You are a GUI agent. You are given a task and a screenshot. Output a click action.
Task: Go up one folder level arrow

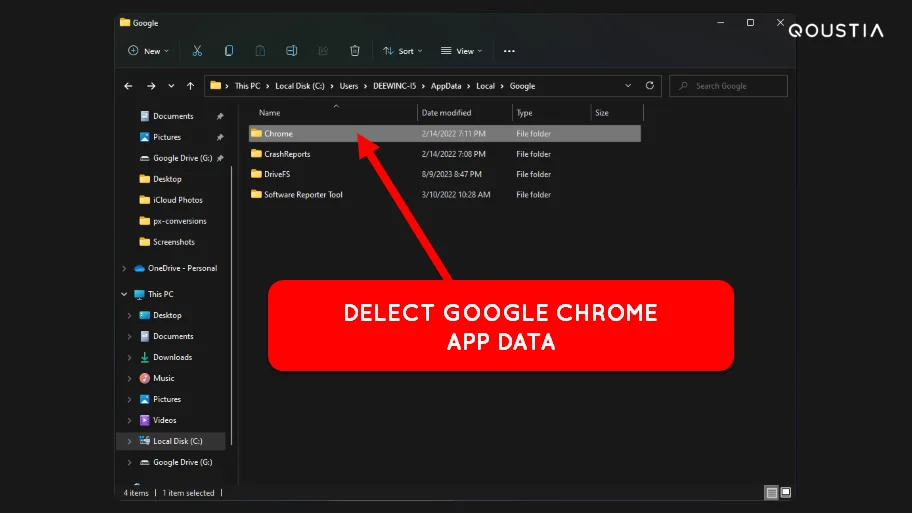pyautogui.click(x=190, y=86)
